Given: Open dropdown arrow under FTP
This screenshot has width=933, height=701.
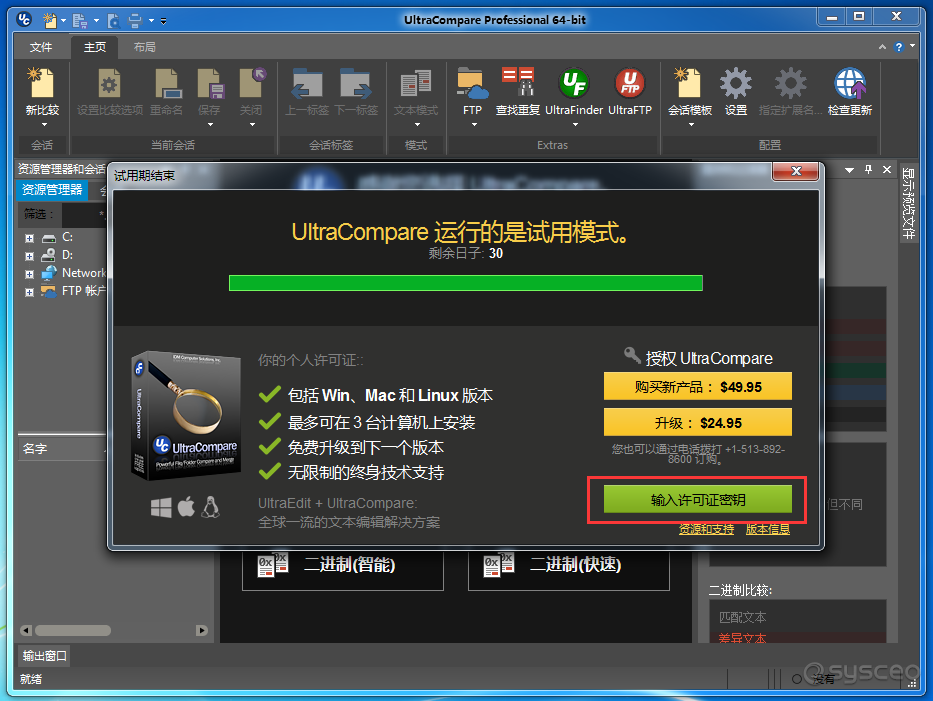Looking at the screenshot, I should click(x=474, y=125).
